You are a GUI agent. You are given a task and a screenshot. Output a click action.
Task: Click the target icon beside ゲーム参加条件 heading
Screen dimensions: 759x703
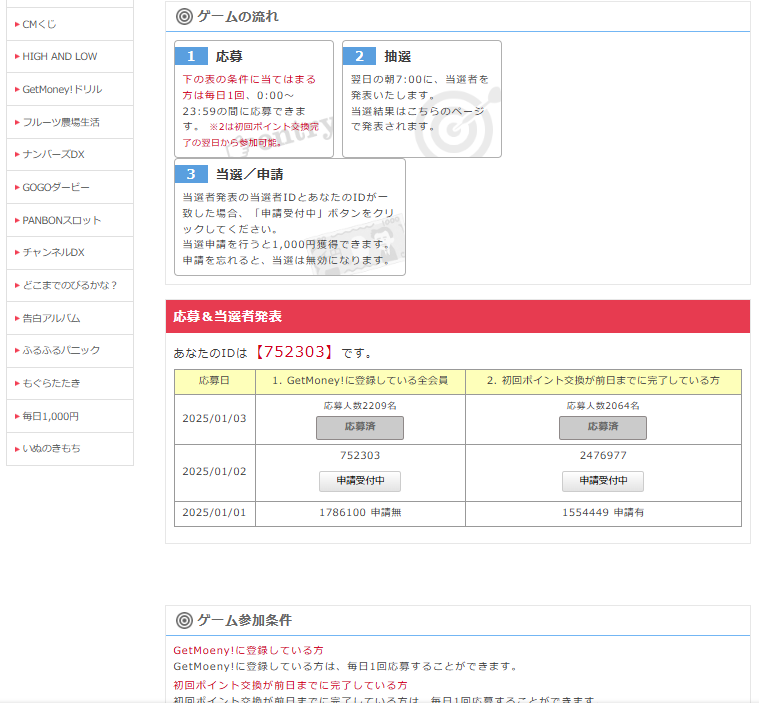pos(184,620)
